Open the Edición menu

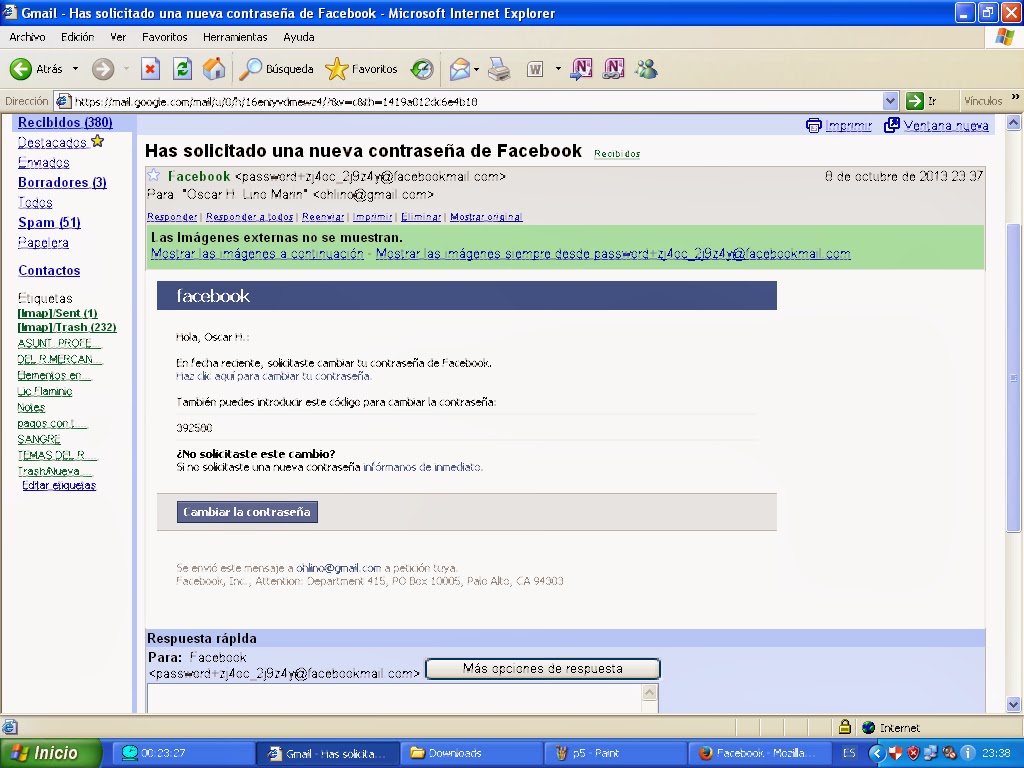click(78, 37)
